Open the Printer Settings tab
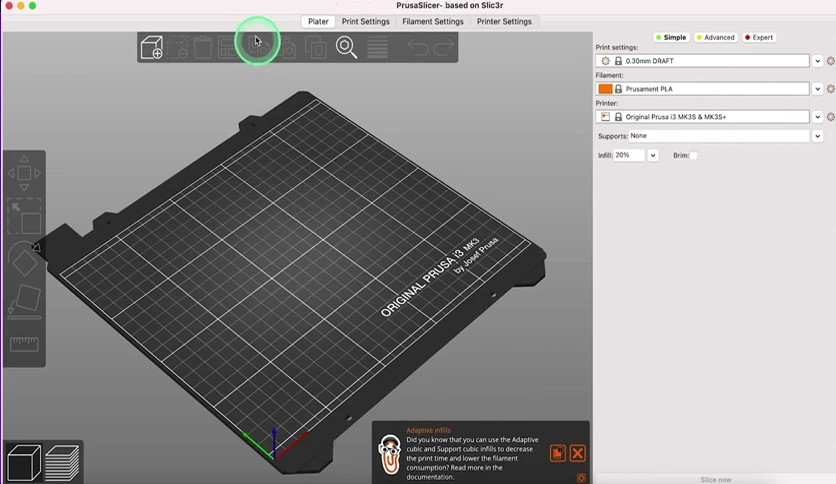 tap(504, 21)
